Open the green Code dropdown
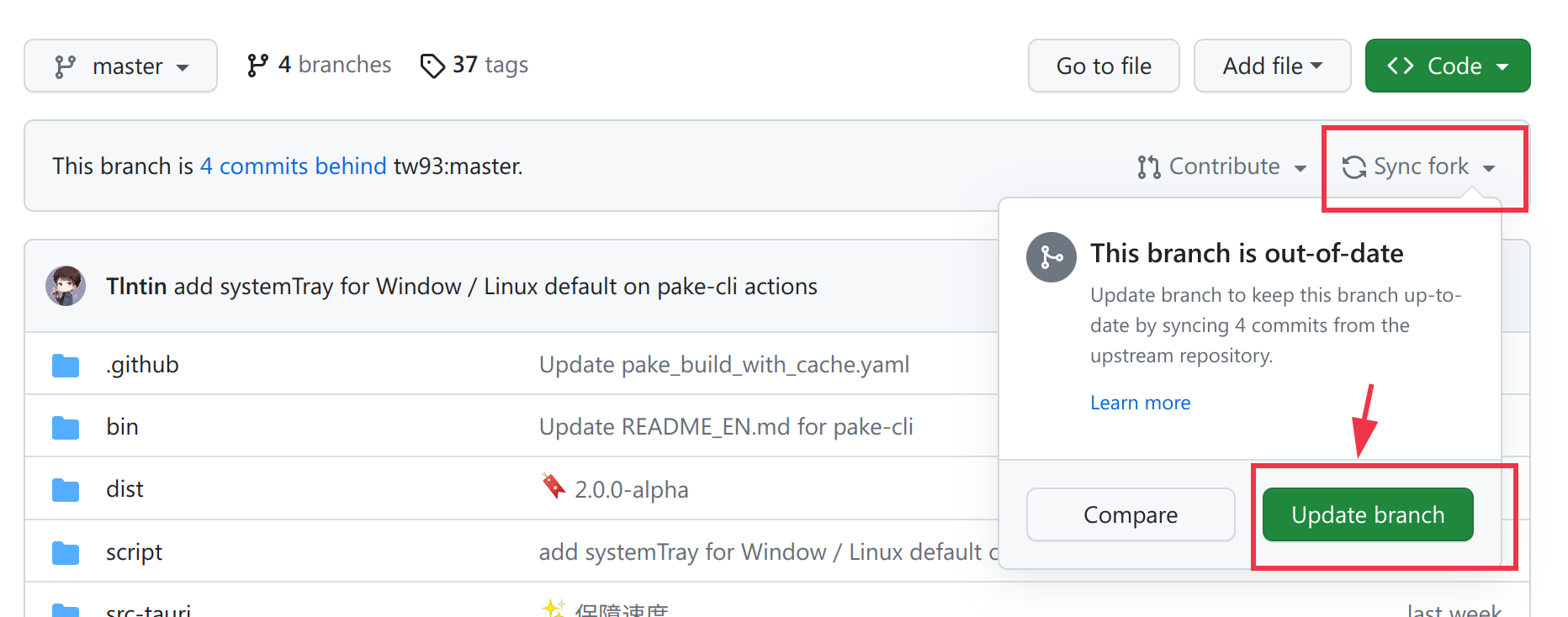Image resolution: width=1568 pixels, height=617 pixels. coord(1447,66)
